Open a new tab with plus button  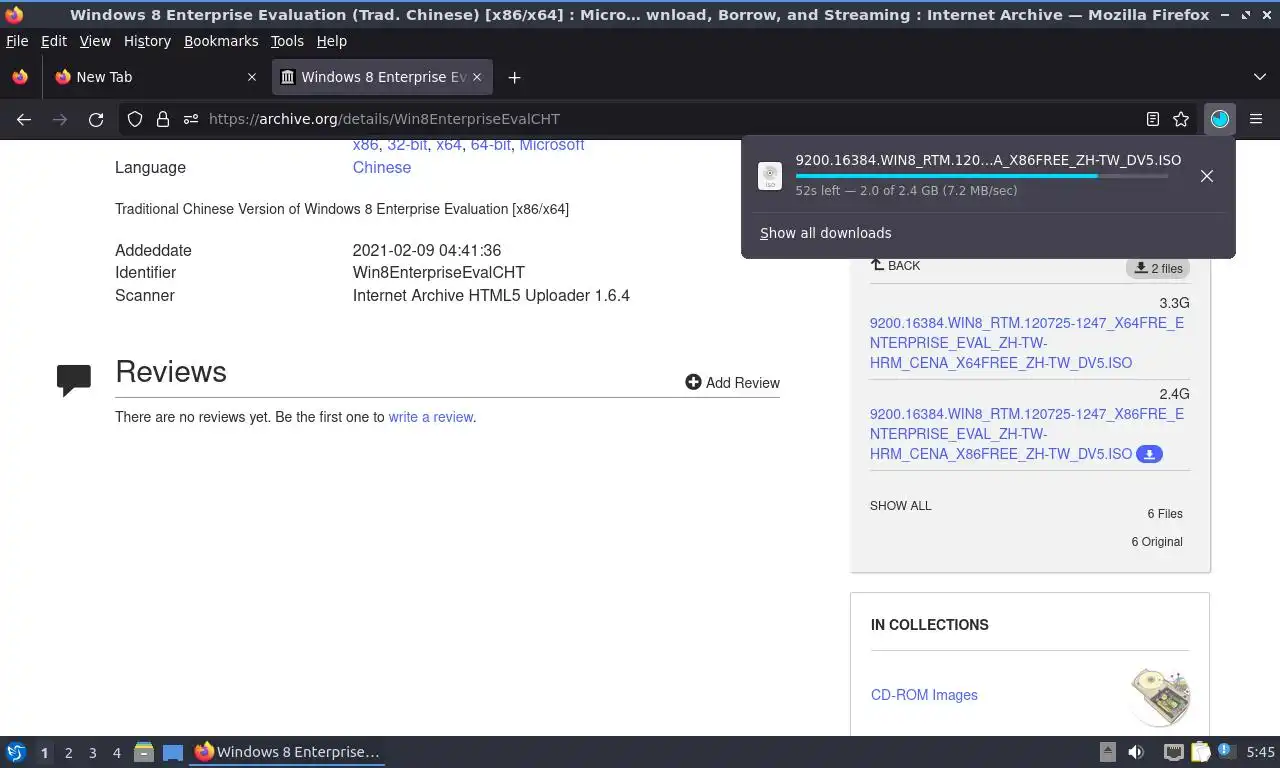click(514, 77)
